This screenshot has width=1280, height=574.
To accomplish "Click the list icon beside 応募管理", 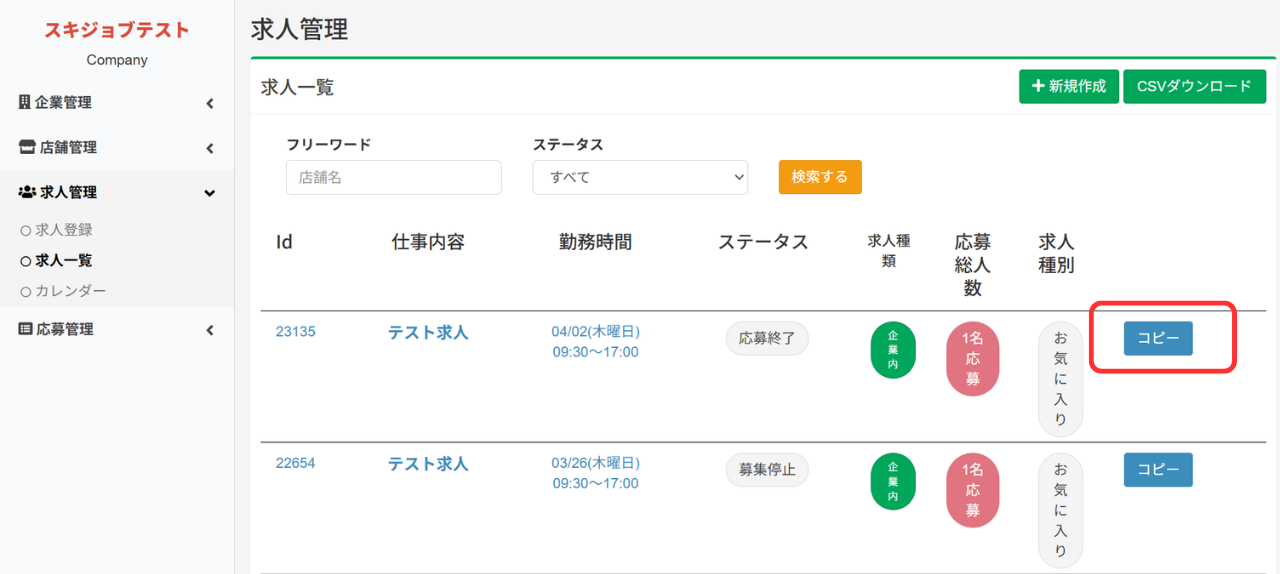I will point(25,329).
